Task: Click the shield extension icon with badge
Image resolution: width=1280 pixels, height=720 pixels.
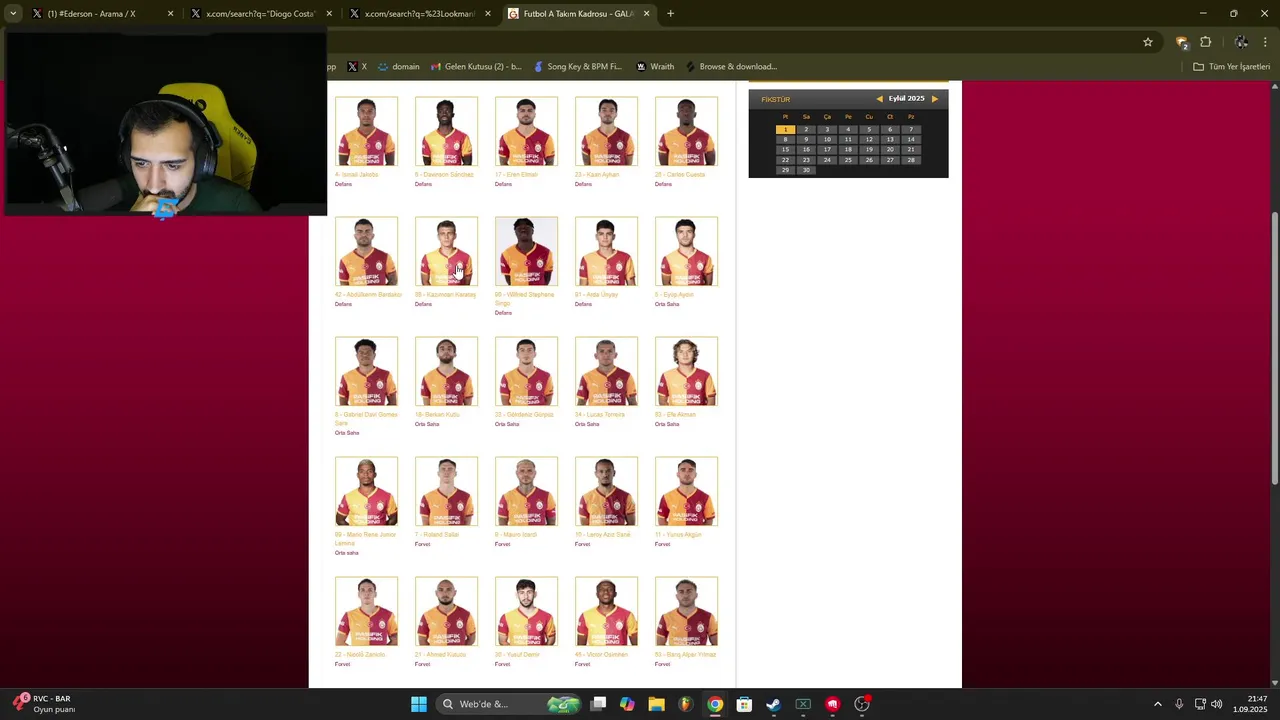Action: tap(1182, 42)
